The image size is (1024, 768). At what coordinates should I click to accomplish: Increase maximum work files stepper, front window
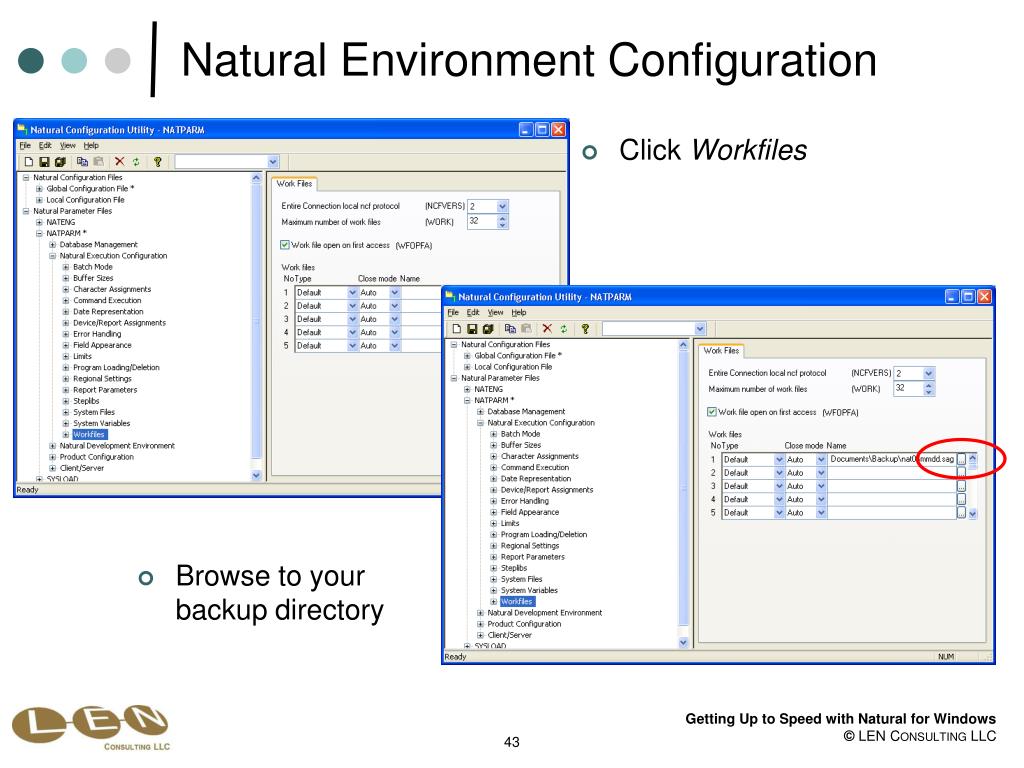(929, 385)
